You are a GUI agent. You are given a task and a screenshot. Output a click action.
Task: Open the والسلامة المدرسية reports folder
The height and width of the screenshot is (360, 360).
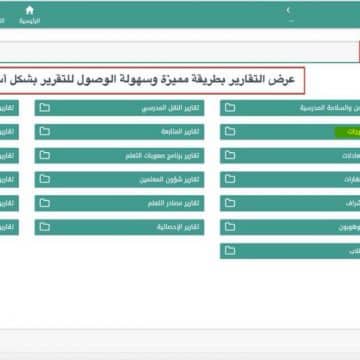click(x=290, y=108)
